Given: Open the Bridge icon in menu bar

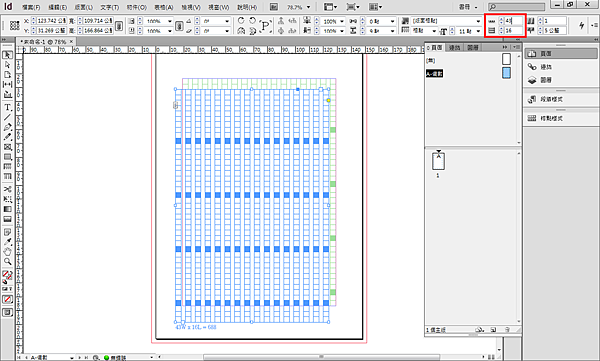Looking at the screenshot, I should (274, 7).
